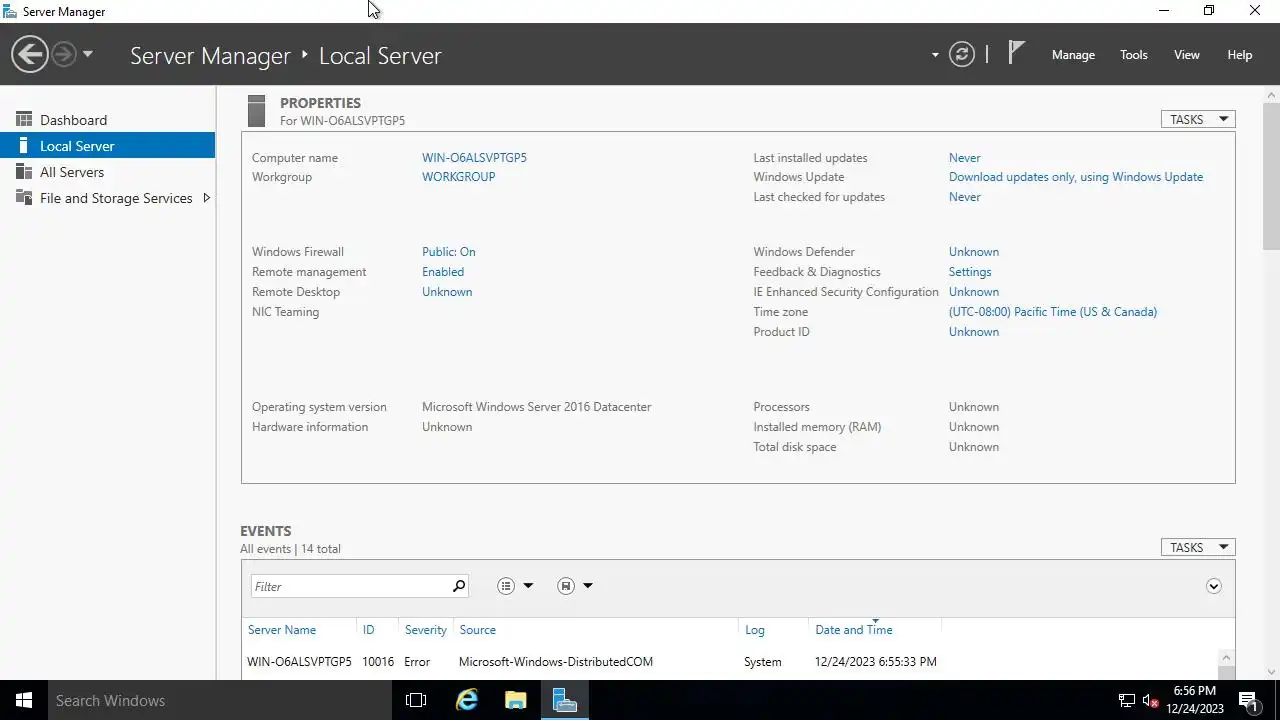Click the Local Server sidebar icon
Viewport: 1280px width, 720px height.
point(24,145)
